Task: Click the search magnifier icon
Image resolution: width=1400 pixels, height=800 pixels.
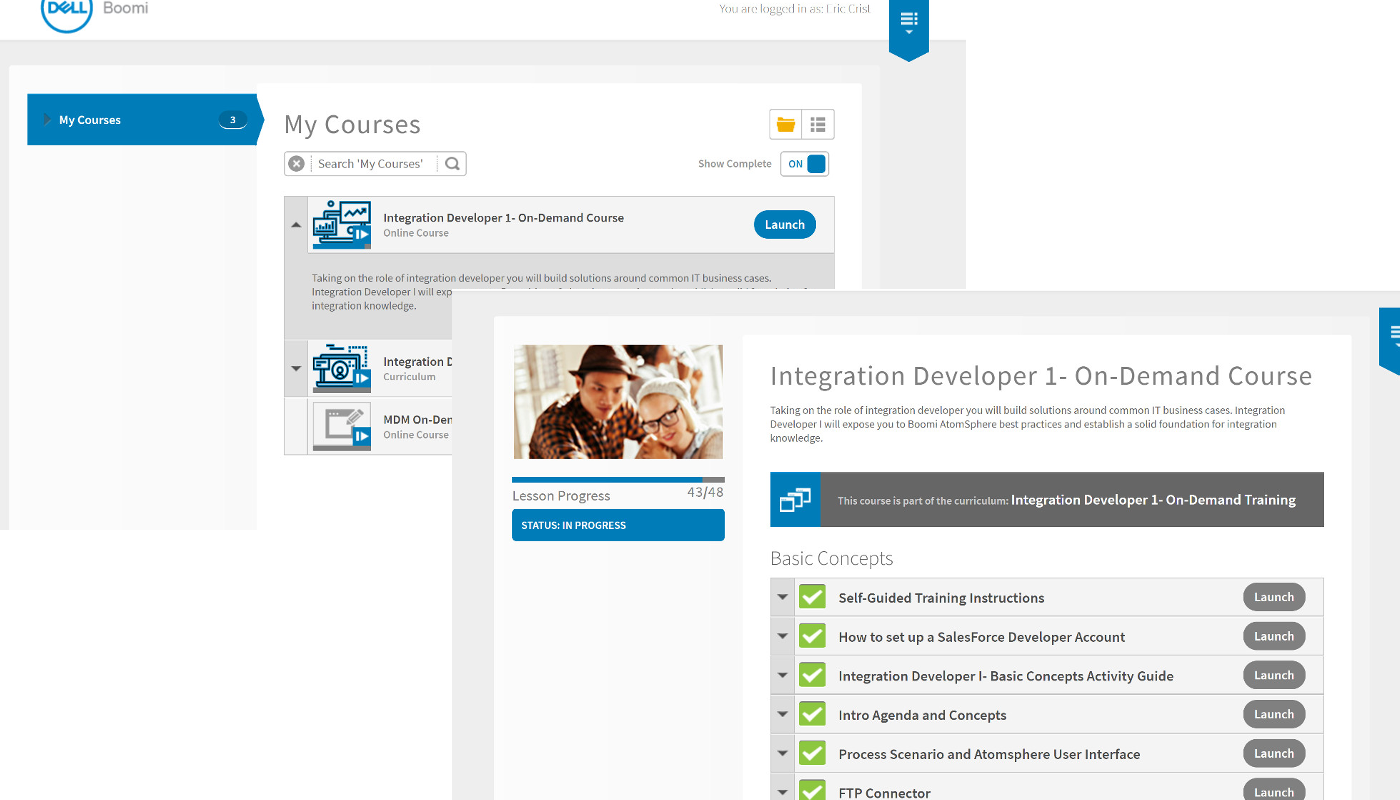Action: (452, 164)
